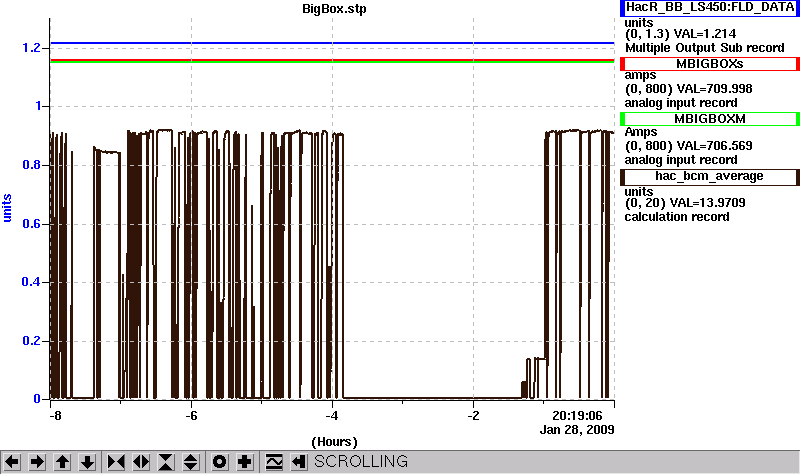The image size is (800, 474).
Task: Click the VAL=706.569 readout
Action: click(x=714, y=146)
